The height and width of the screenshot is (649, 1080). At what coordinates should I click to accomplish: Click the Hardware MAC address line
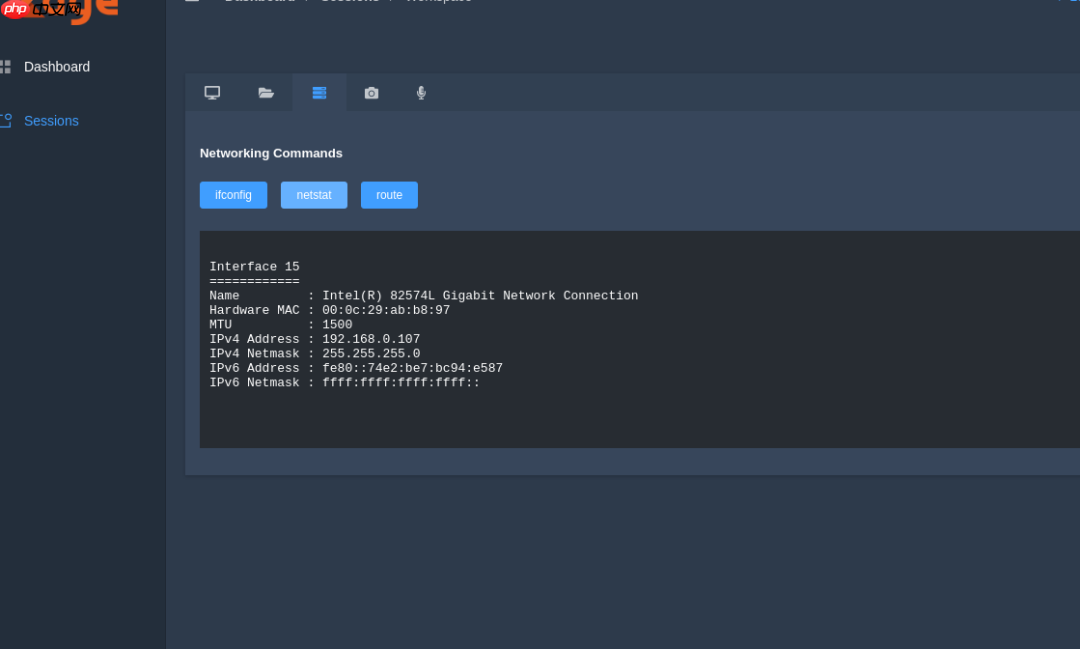pos(329,310)
